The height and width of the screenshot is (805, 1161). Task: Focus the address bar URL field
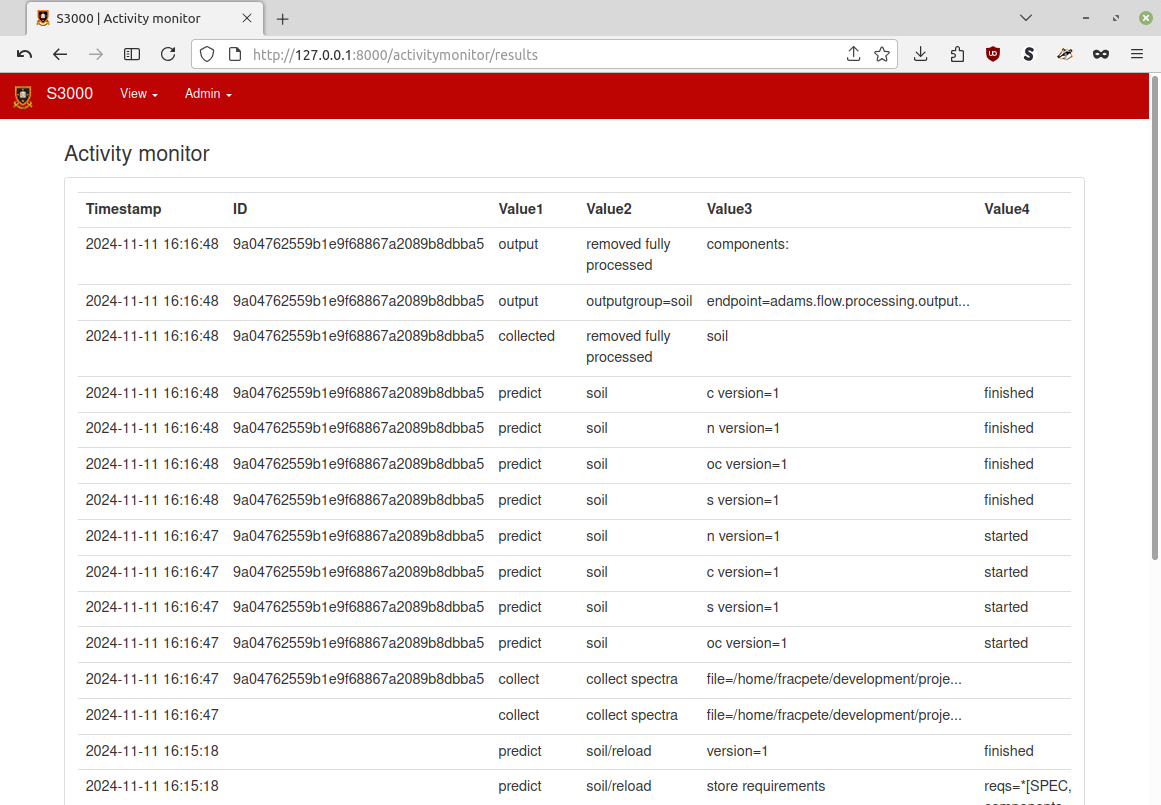544,55
